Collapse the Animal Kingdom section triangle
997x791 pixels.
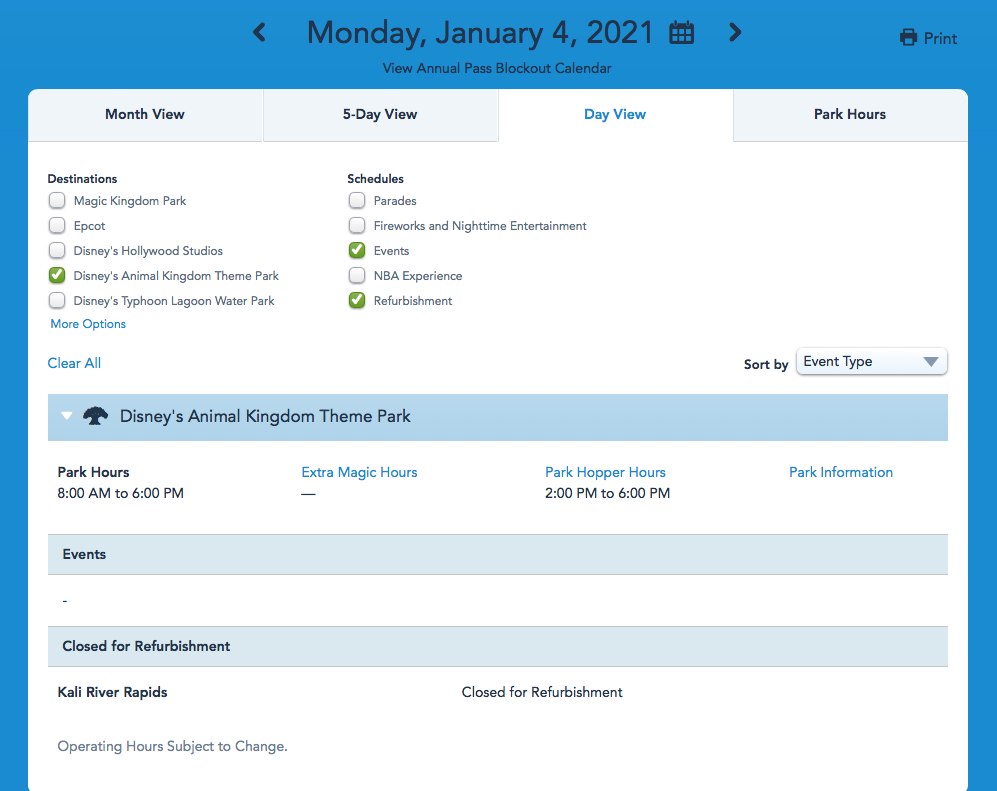click(x=67, y=416)
